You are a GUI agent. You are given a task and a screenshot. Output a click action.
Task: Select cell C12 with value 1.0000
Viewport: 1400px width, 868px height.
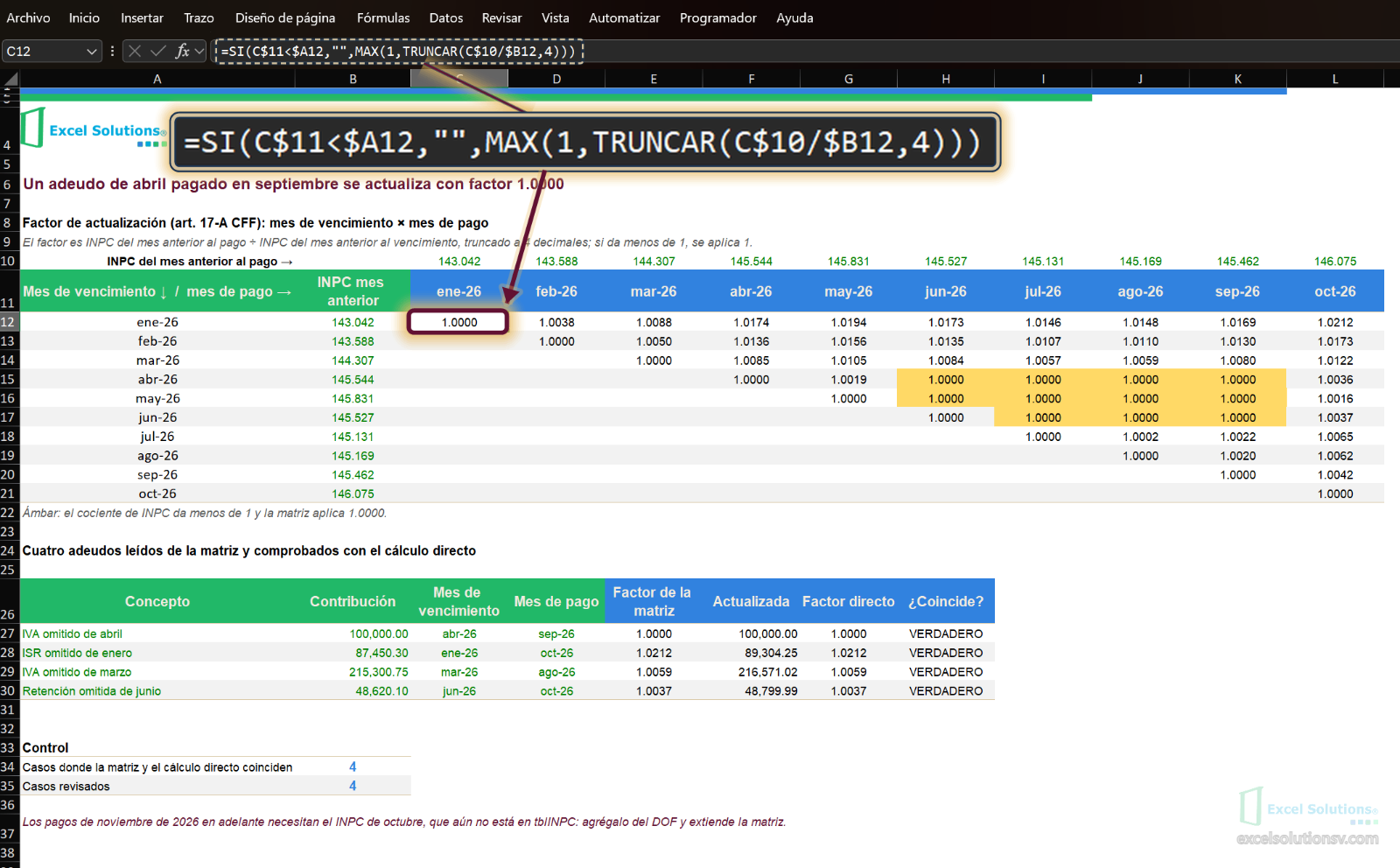(458, 322)
